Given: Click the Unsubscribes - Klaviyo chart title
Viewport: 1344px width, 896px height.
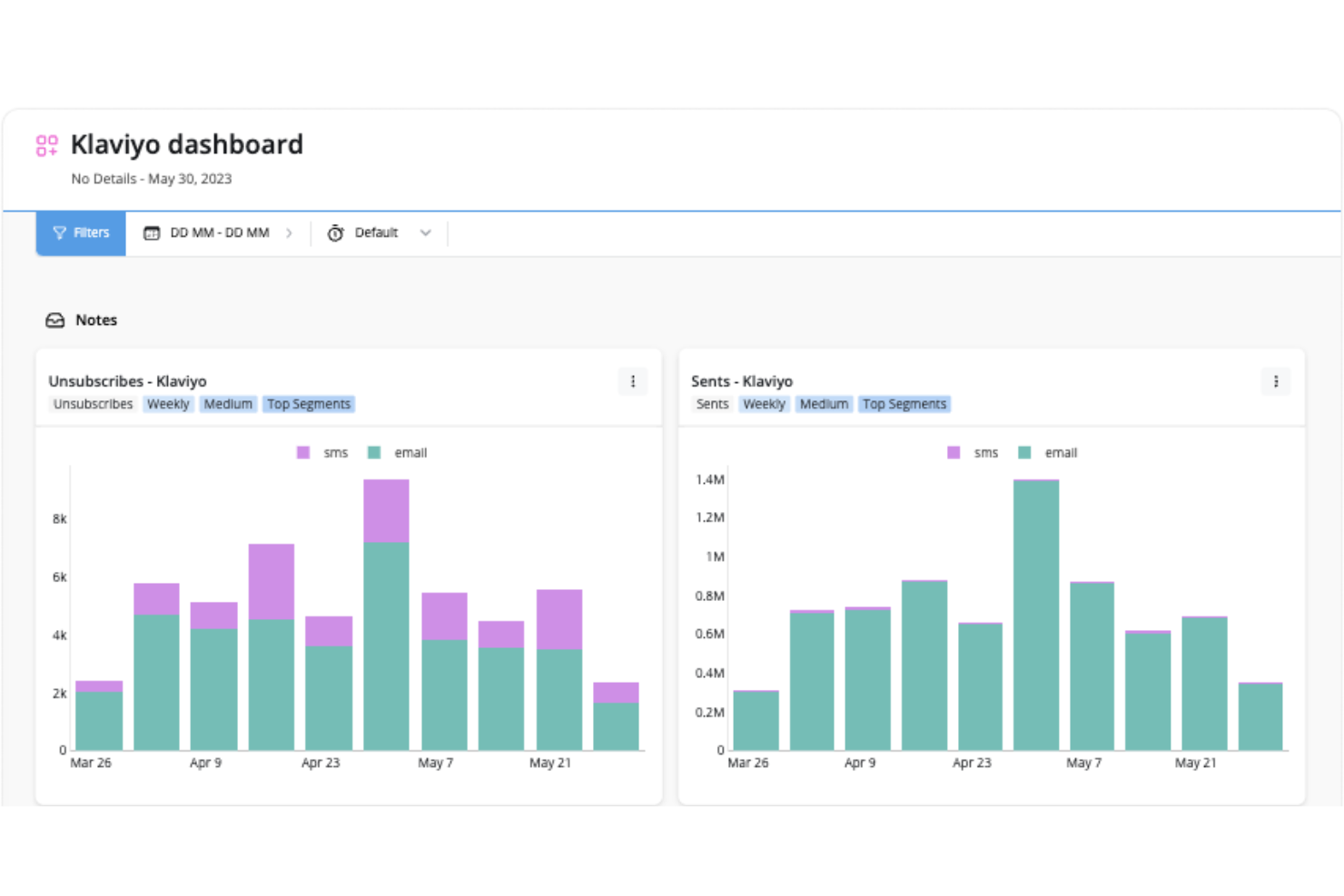Looking at the screenshot, I should pyautogui.click(x=127, y=380).
